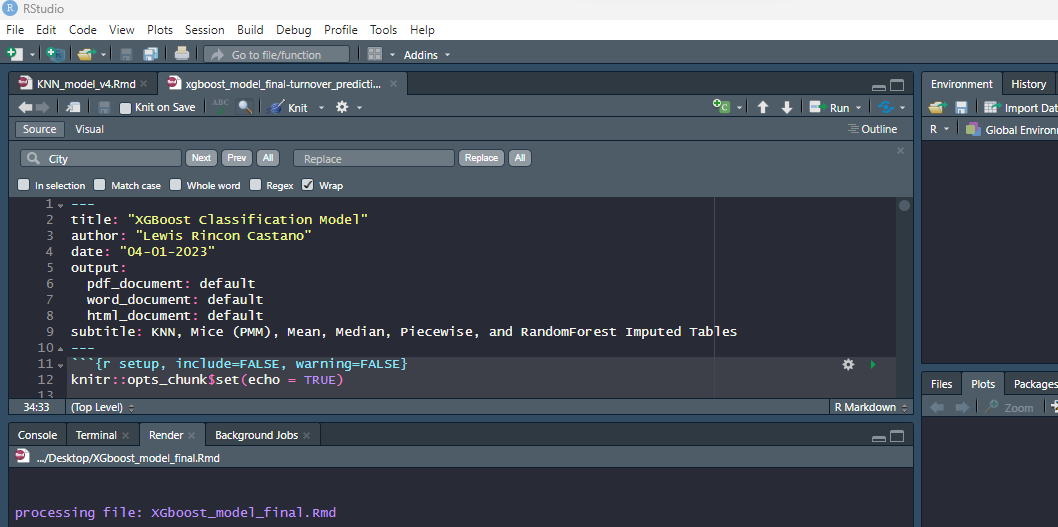Open the setup chunk options gear
Screen dimensions: 1058x527
click(848, 364)
